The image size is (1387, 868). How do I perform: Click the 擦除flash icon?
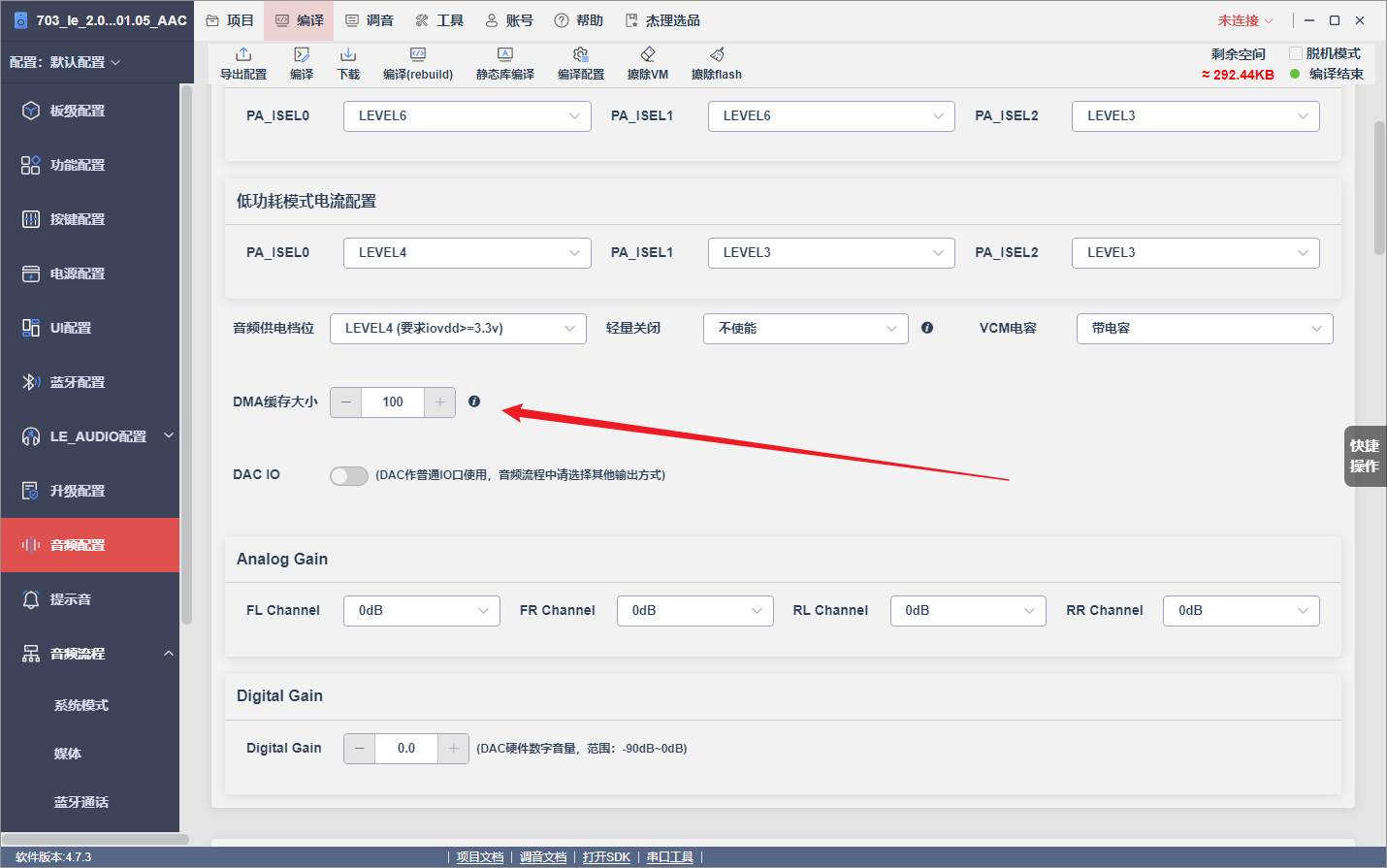click(717, 54)
